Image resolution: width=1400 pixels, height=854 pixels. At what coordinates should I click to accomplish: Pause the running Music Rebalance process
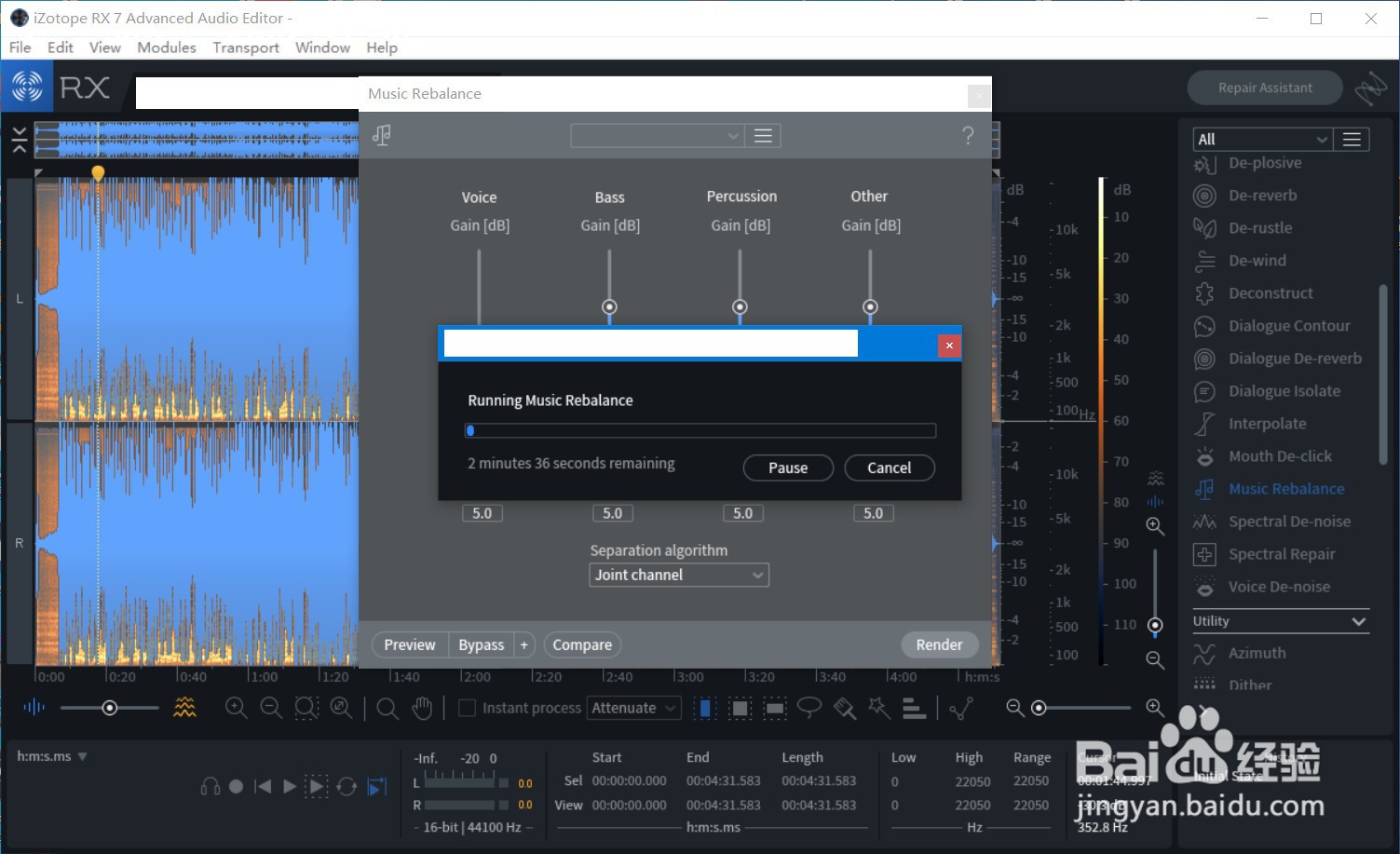click(x=788, y=468)
